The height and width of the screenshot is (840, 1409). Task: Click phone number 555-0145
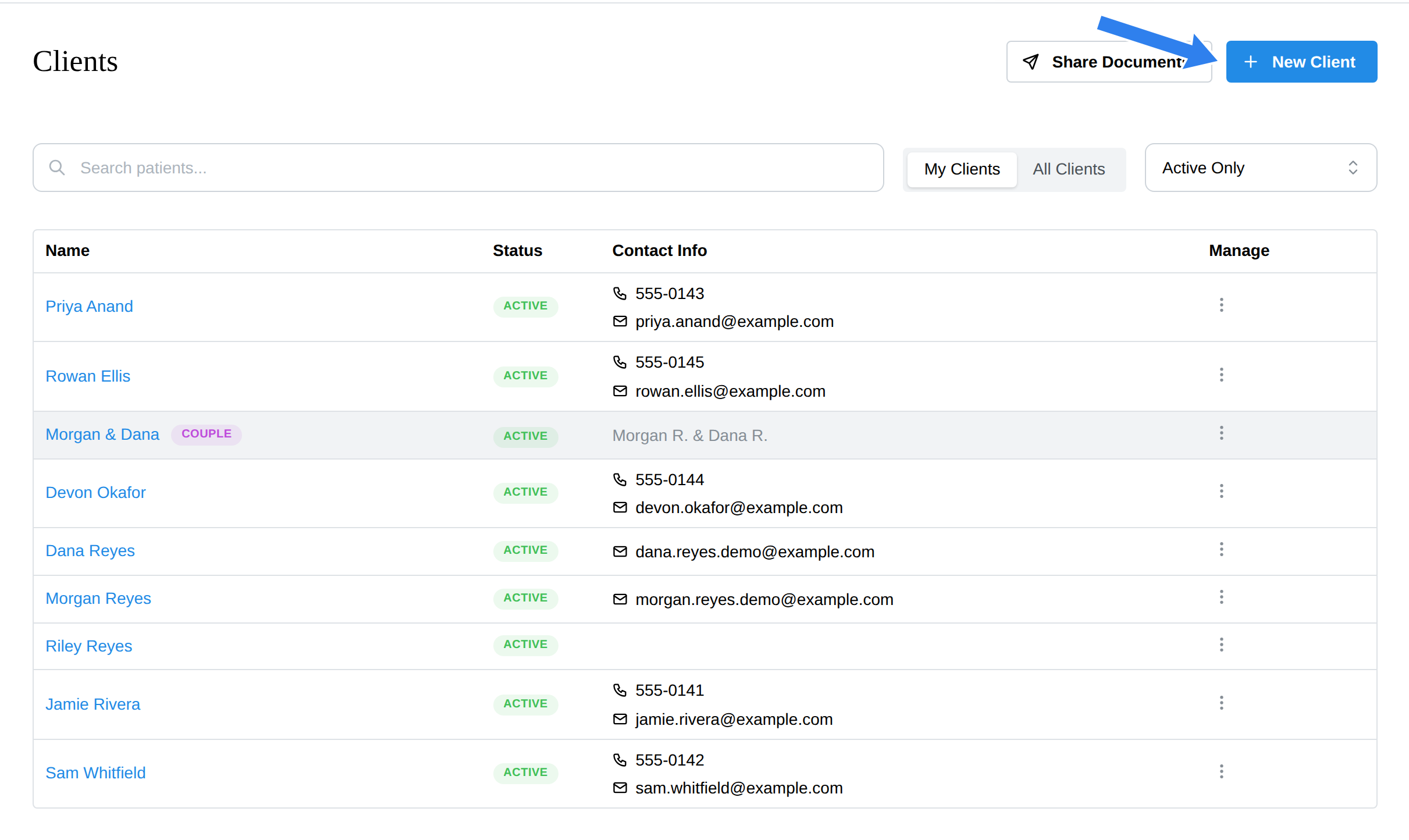pyautogui.click(x=670, y=362)
